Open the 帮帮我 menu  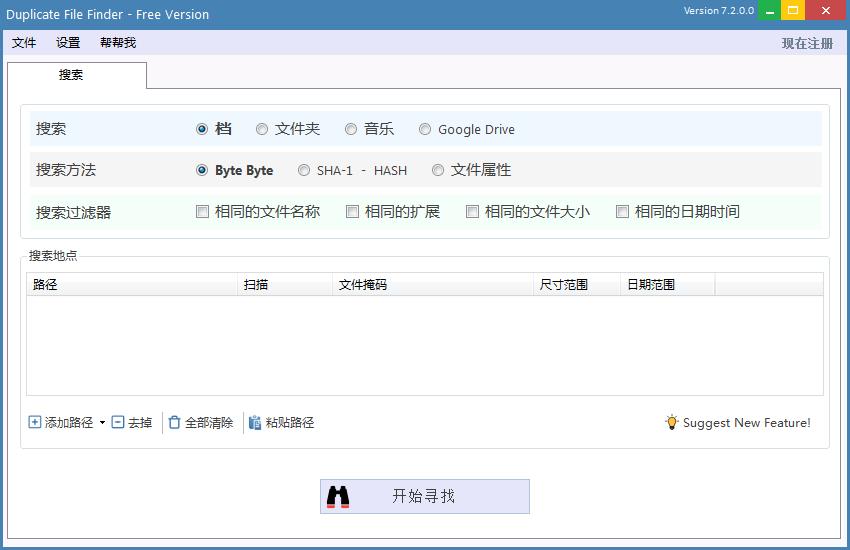[118, 43]
